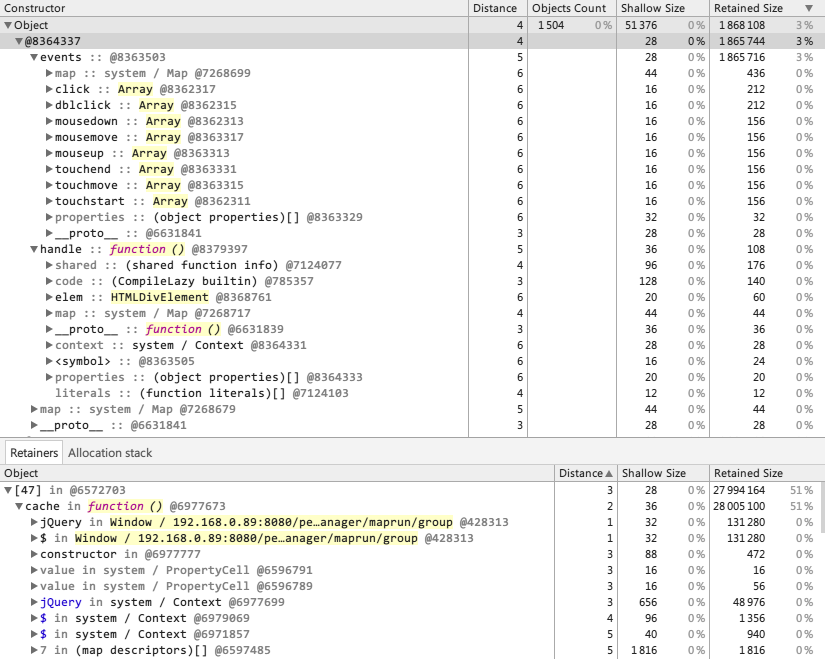Select the Retainers tab

[x=34, y=453]
